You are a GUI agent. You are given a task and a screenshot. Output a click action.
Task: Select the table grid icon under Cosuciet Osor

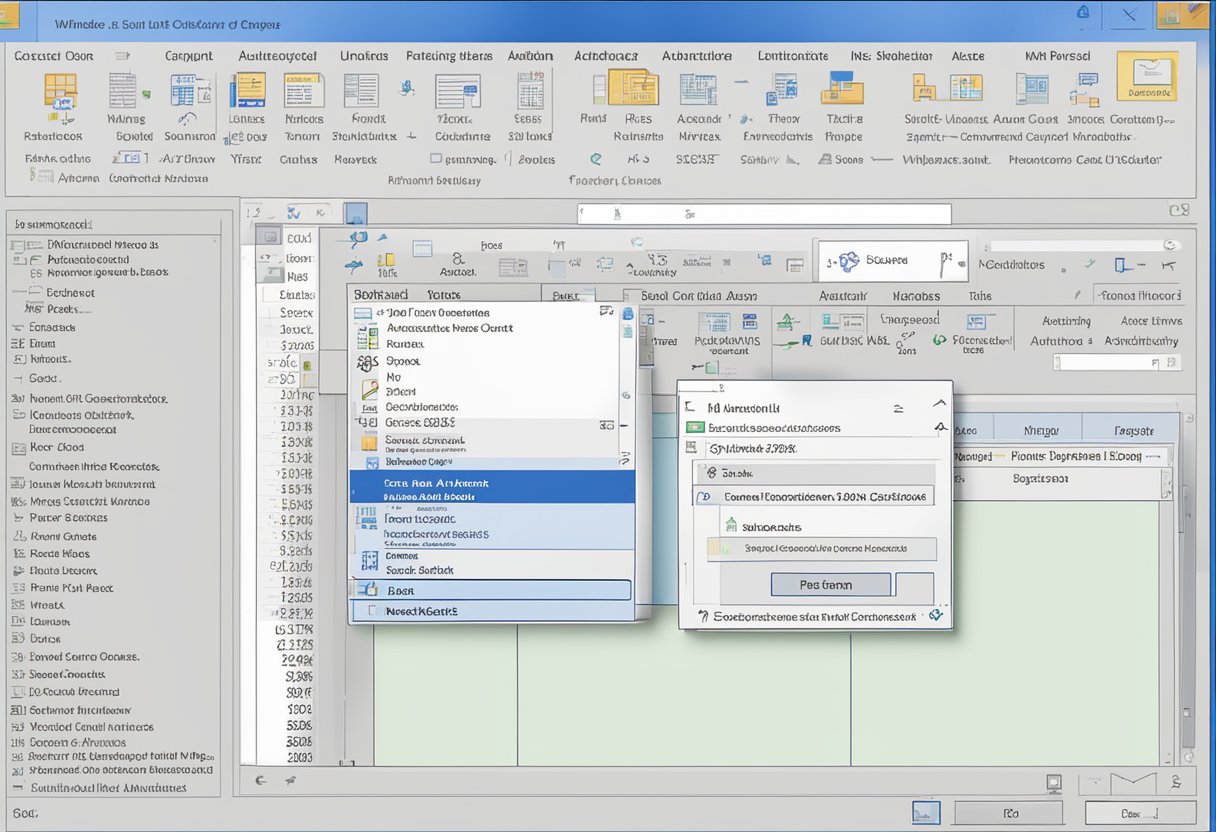[62, 94]
